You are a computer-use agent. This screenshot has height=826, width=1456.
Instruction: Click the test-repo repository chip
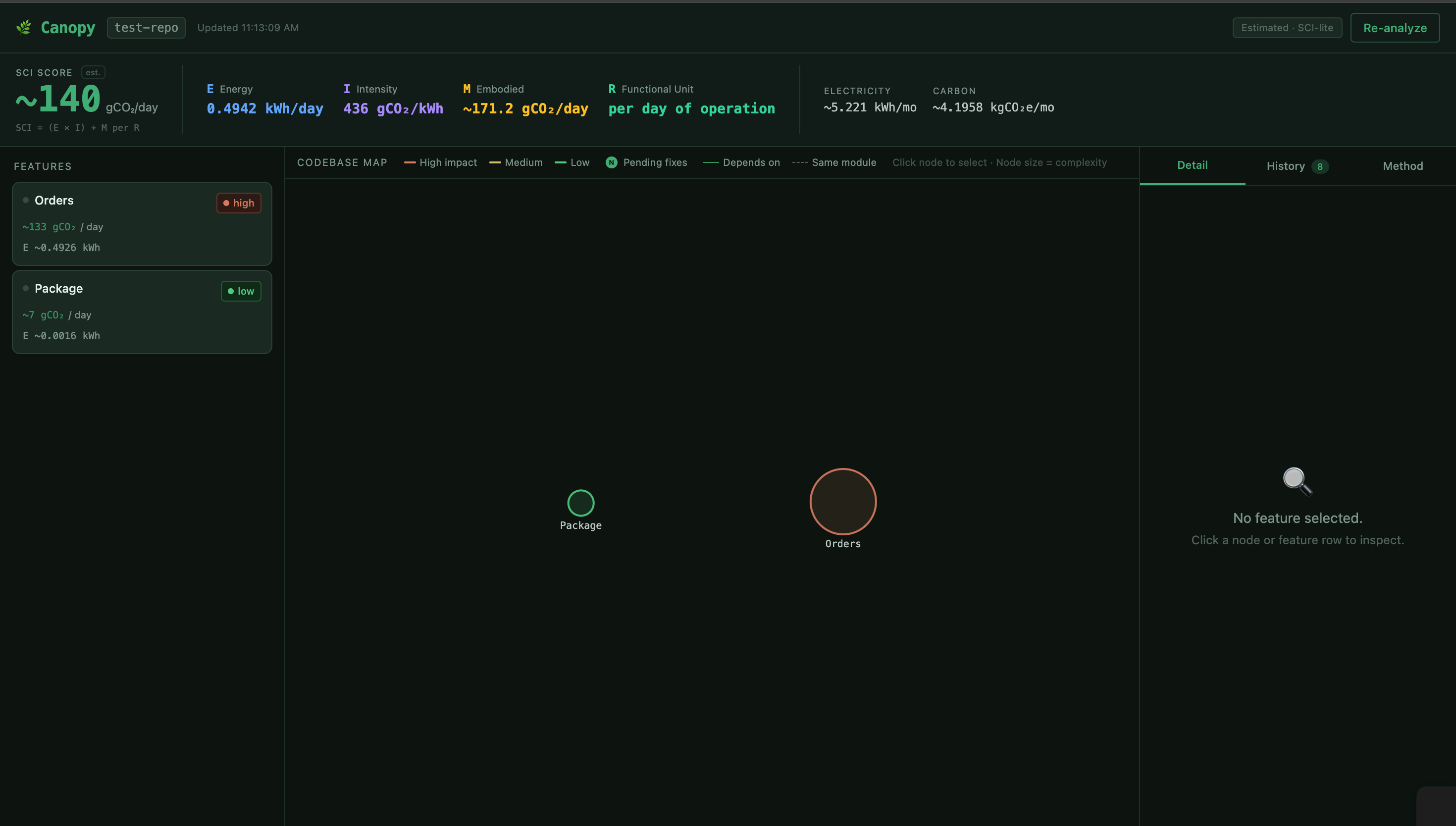tap(146, 28)
